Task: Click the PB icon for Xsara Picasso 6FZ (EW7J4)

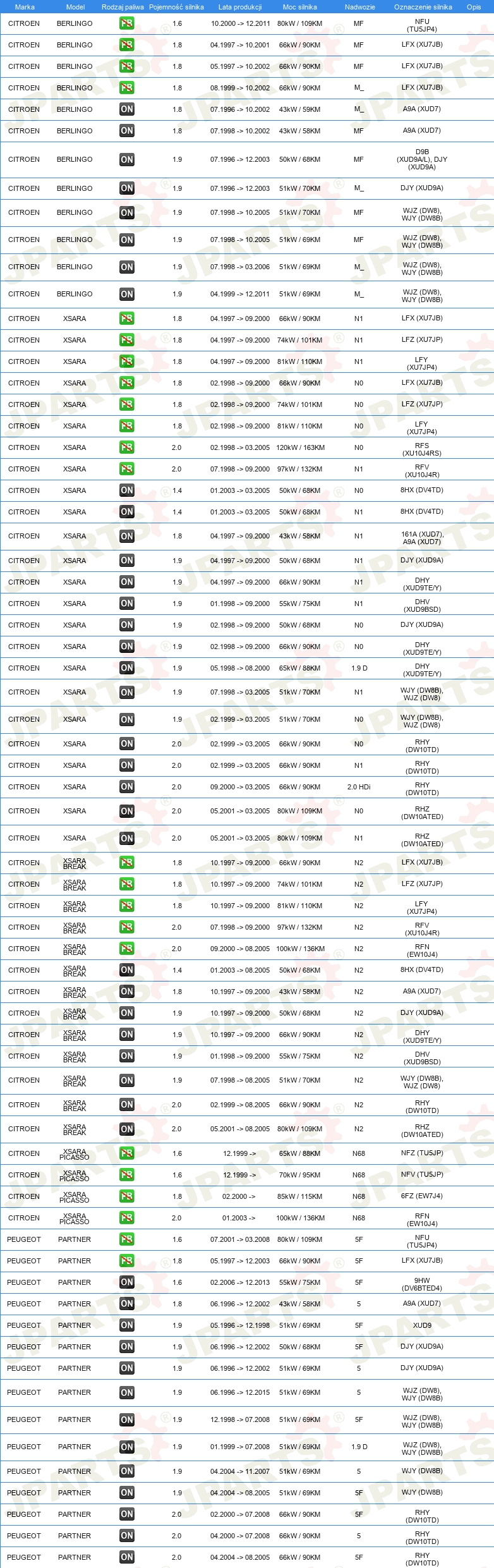Action: point(126,1196)
